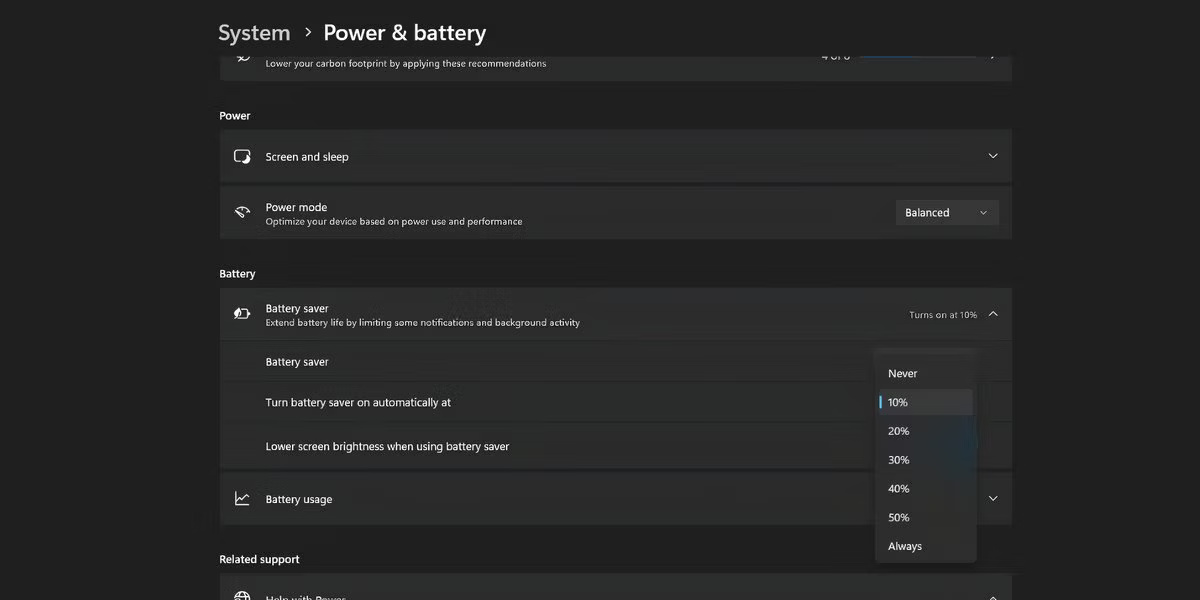
Task: Click the Power & battery breadcrumb
Action: 404,32
